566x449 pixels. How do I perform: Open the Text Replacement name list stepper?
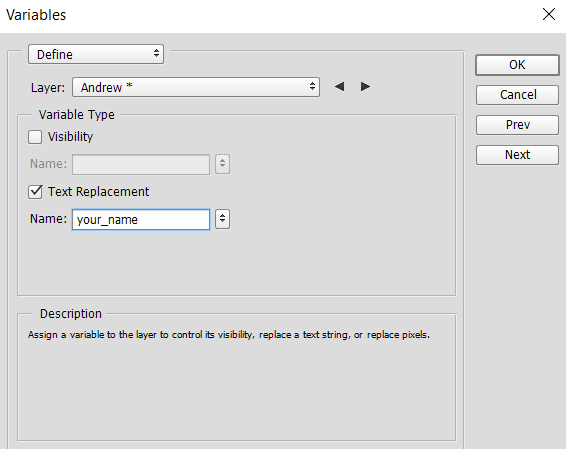tap(222, 219)
